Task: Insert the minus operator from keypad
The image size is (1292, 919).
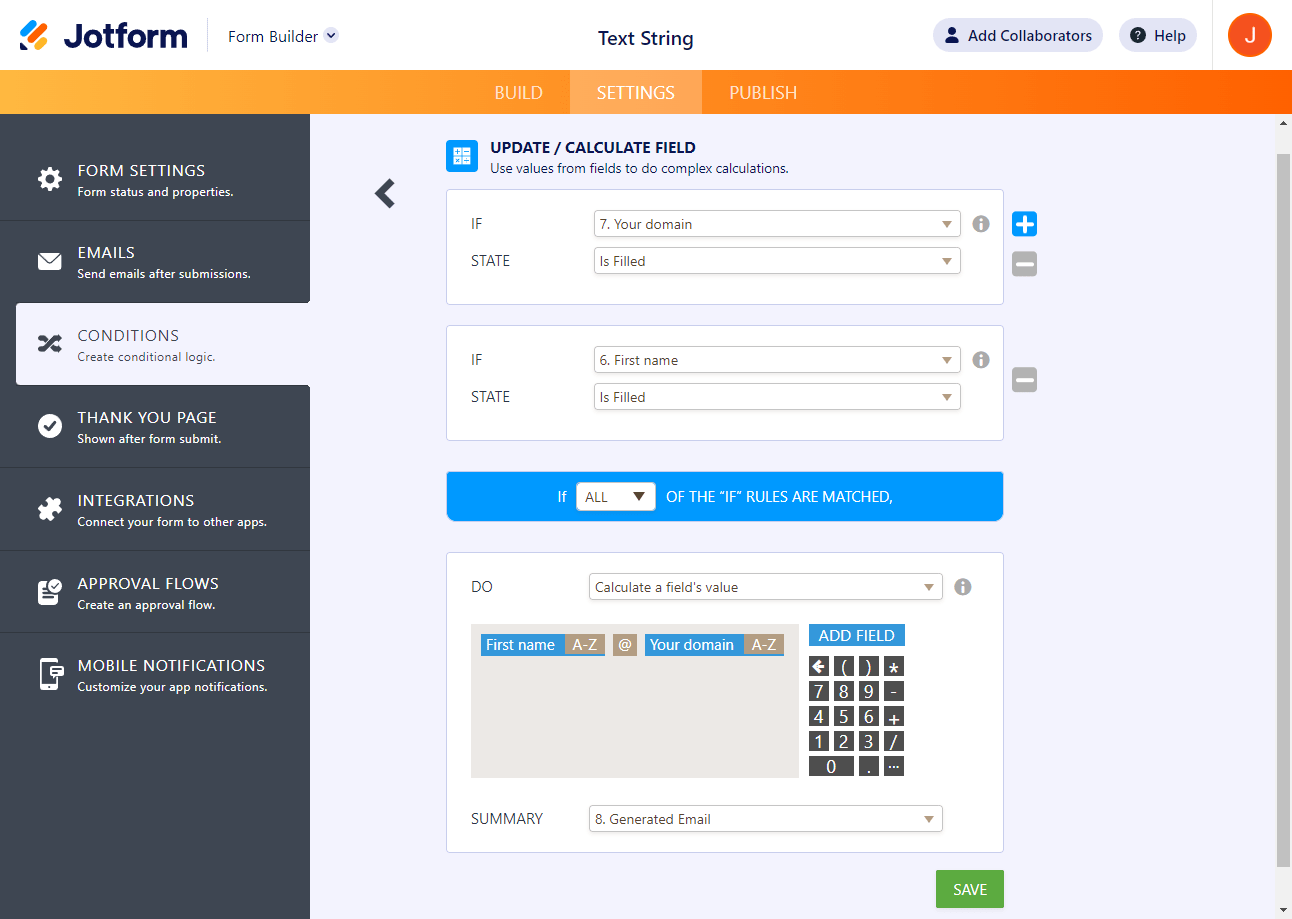Action: tap(894, 692)
